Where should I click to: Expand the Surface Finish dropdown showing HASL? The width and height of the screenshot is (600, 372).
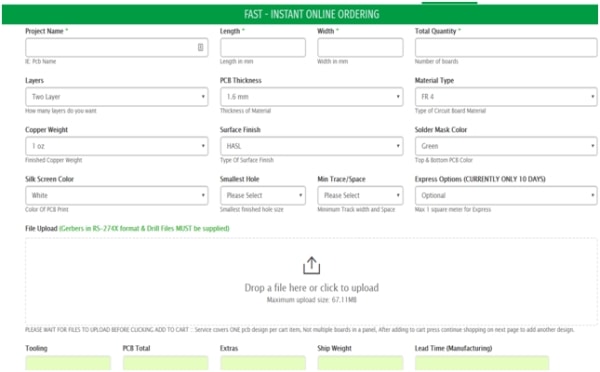(x=311, y=146)
